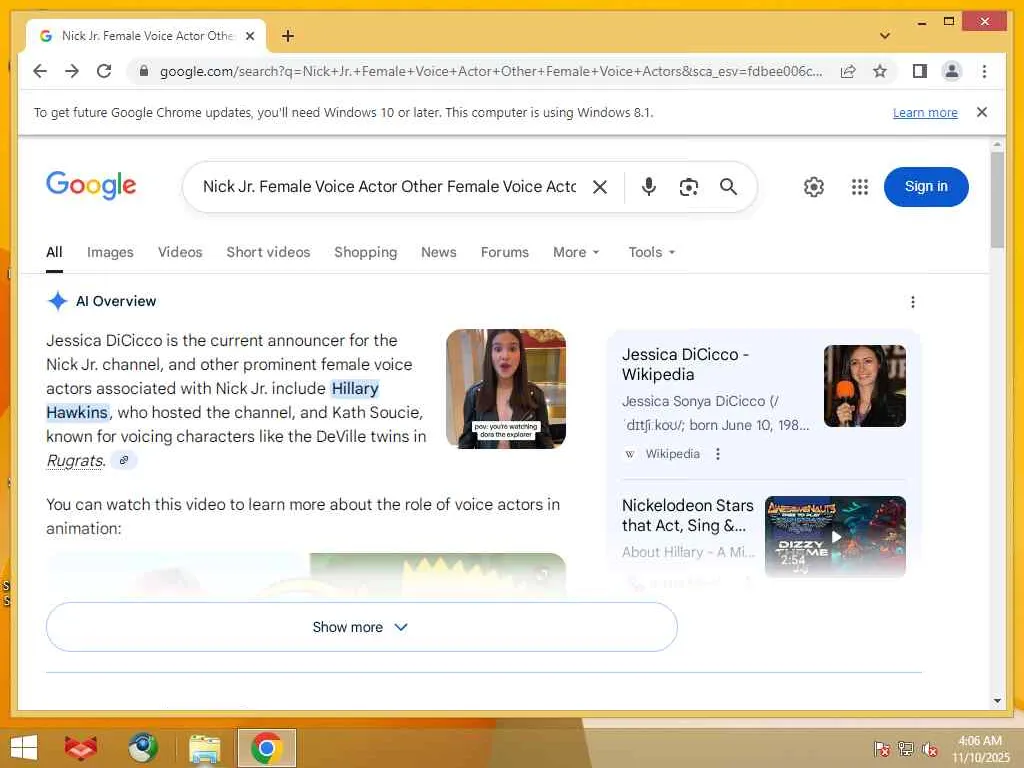Start a voice search with the microphone
Viewport: 1024px width, 768px height.
click(x=648, y=187)
